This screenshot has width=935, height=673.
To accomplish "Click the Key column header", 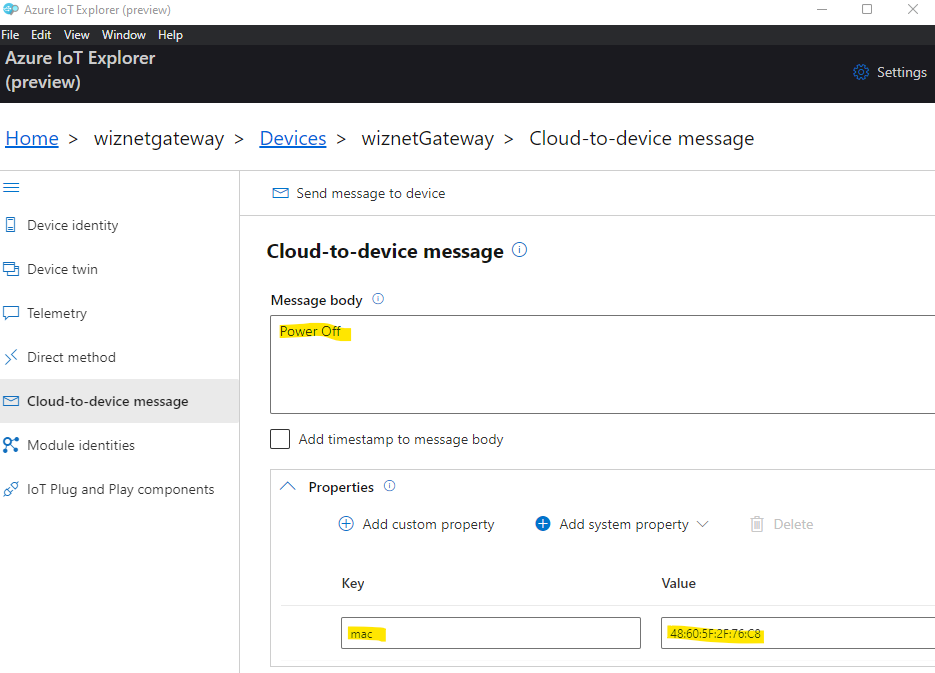I will pyautogui.click(x=352, y=583).
